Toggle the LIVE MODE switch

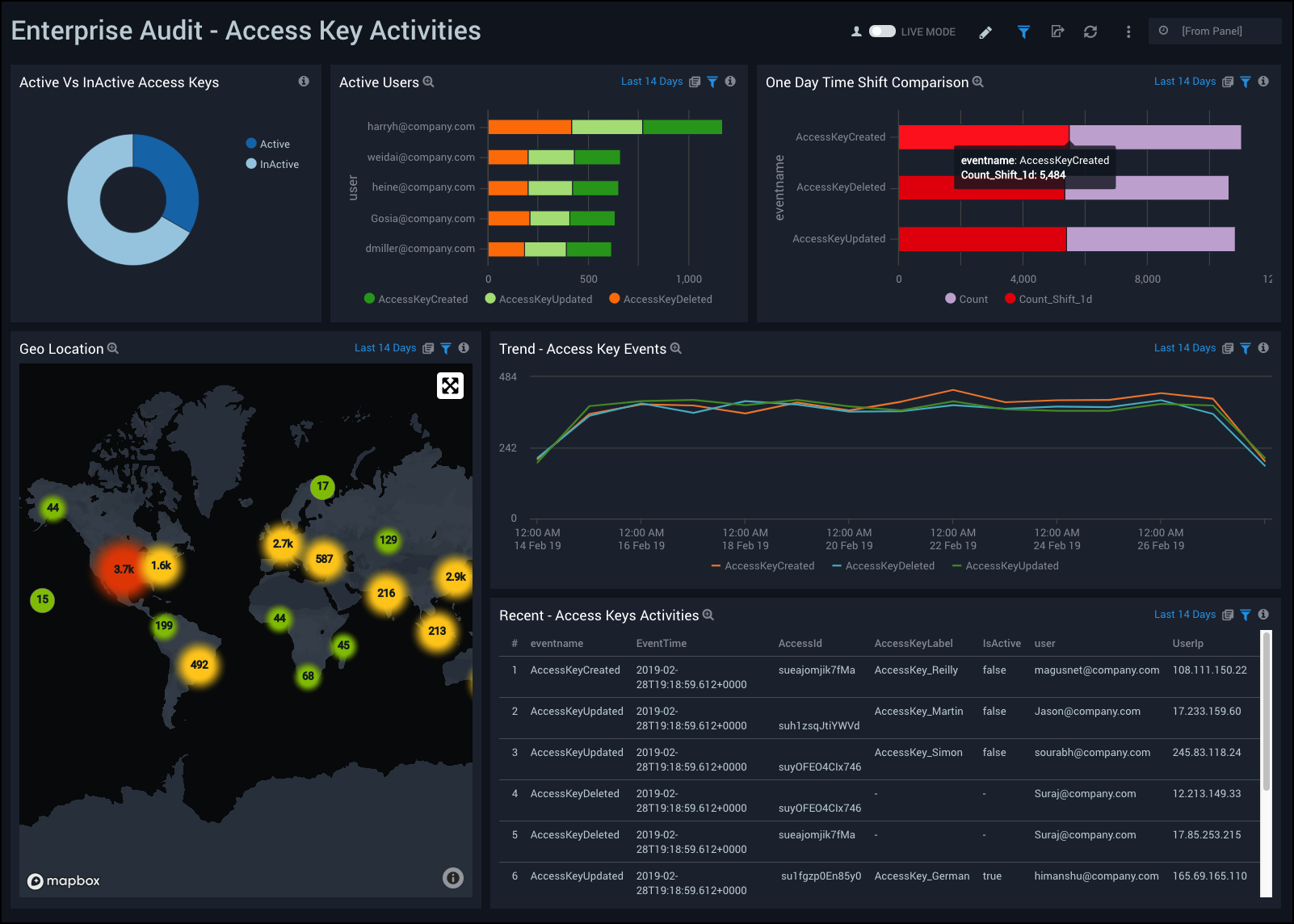pyautogui.click(x=882, y=31)
